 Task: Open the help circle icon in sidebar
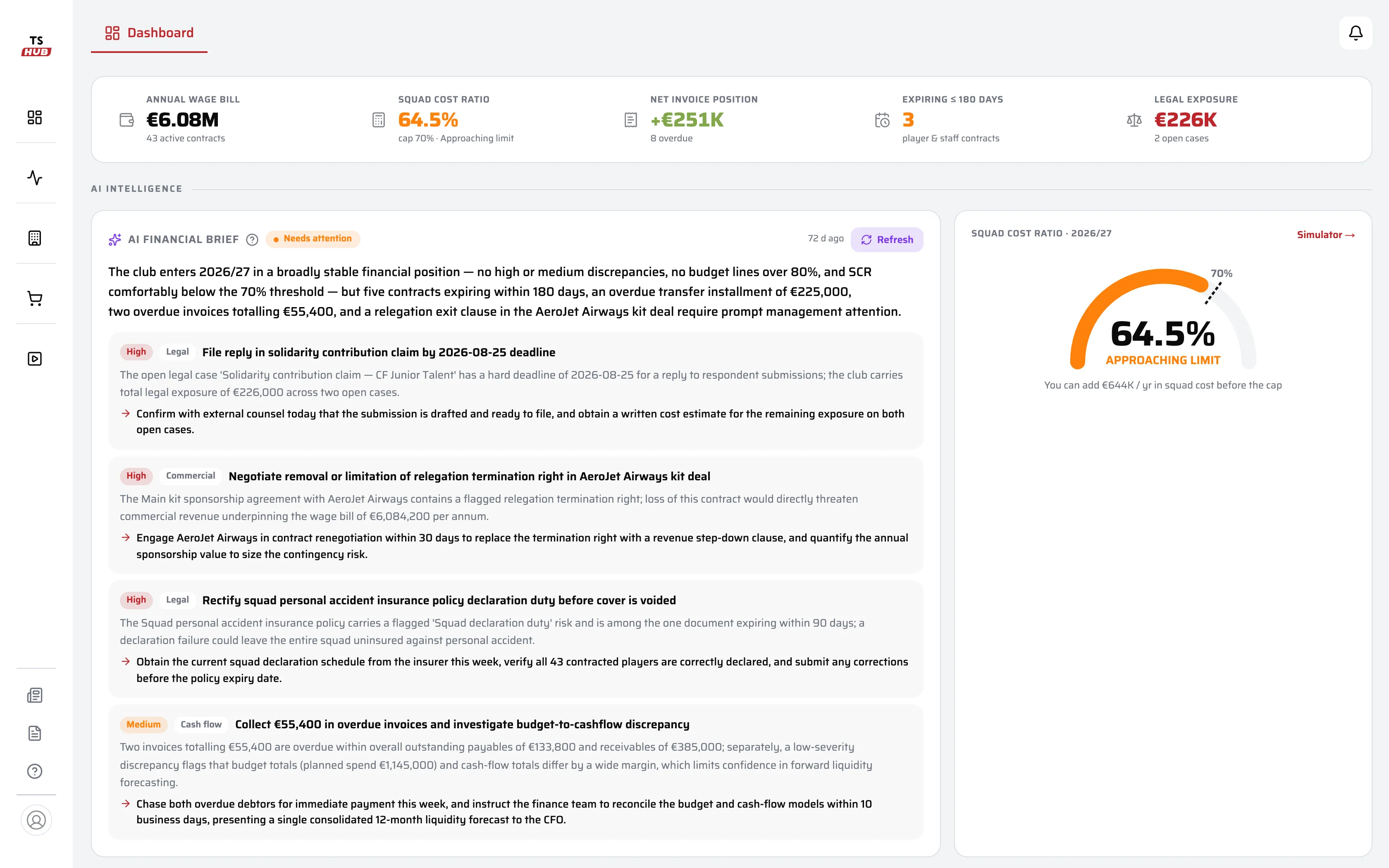pyautogui.click(x=35, y=771)
